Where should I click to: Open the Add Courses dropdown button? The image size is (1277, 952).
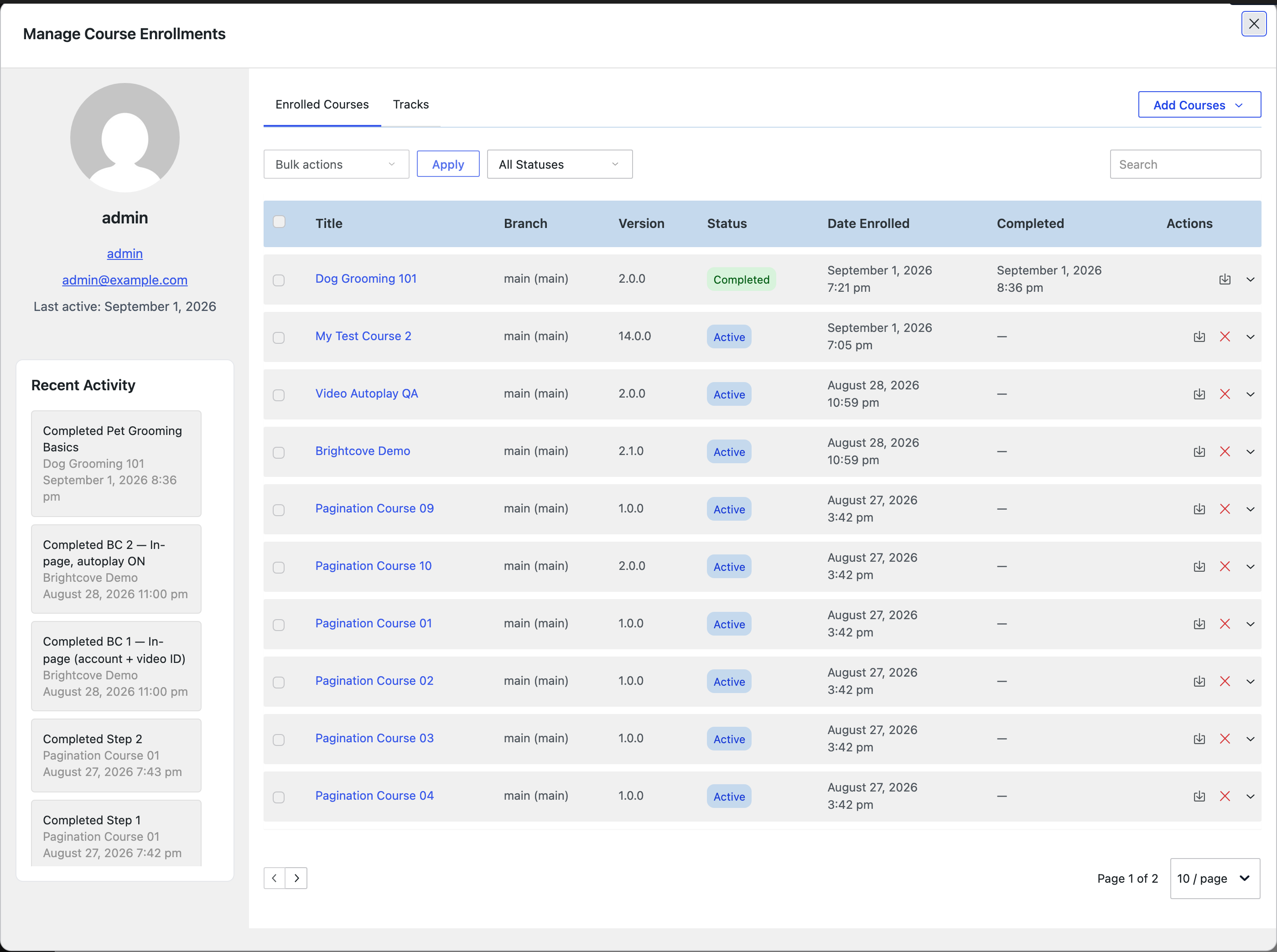[x=1199, y=105]
